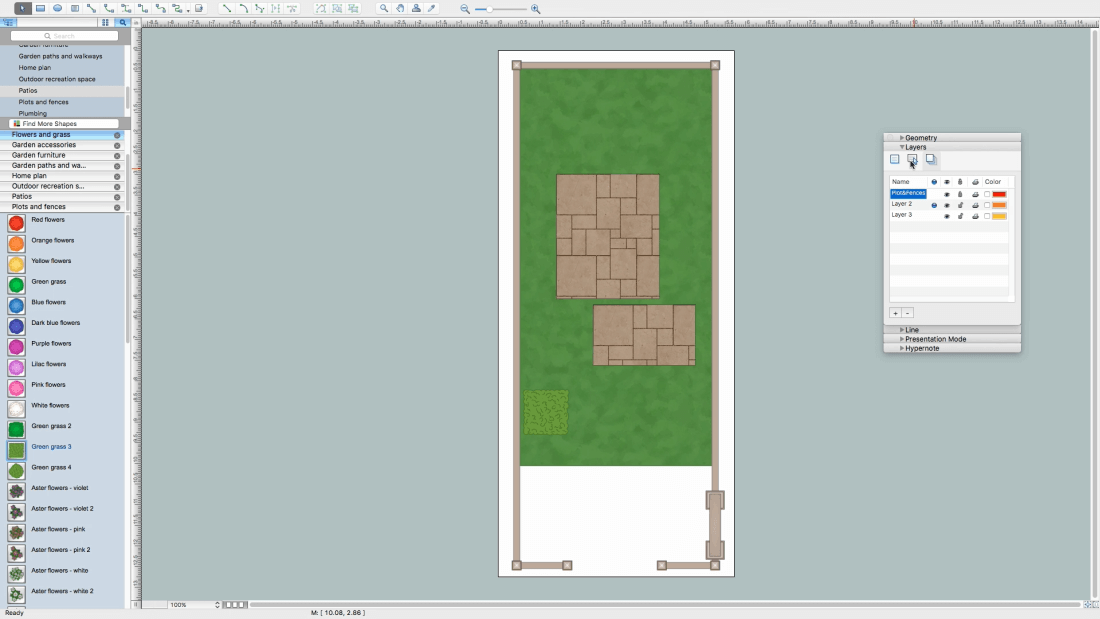The height and width of the screenshot is (619, 1100).
Task: Select the pointer arrow tool in toolbar
Action: pyautogui.click(x=22, y=8)
